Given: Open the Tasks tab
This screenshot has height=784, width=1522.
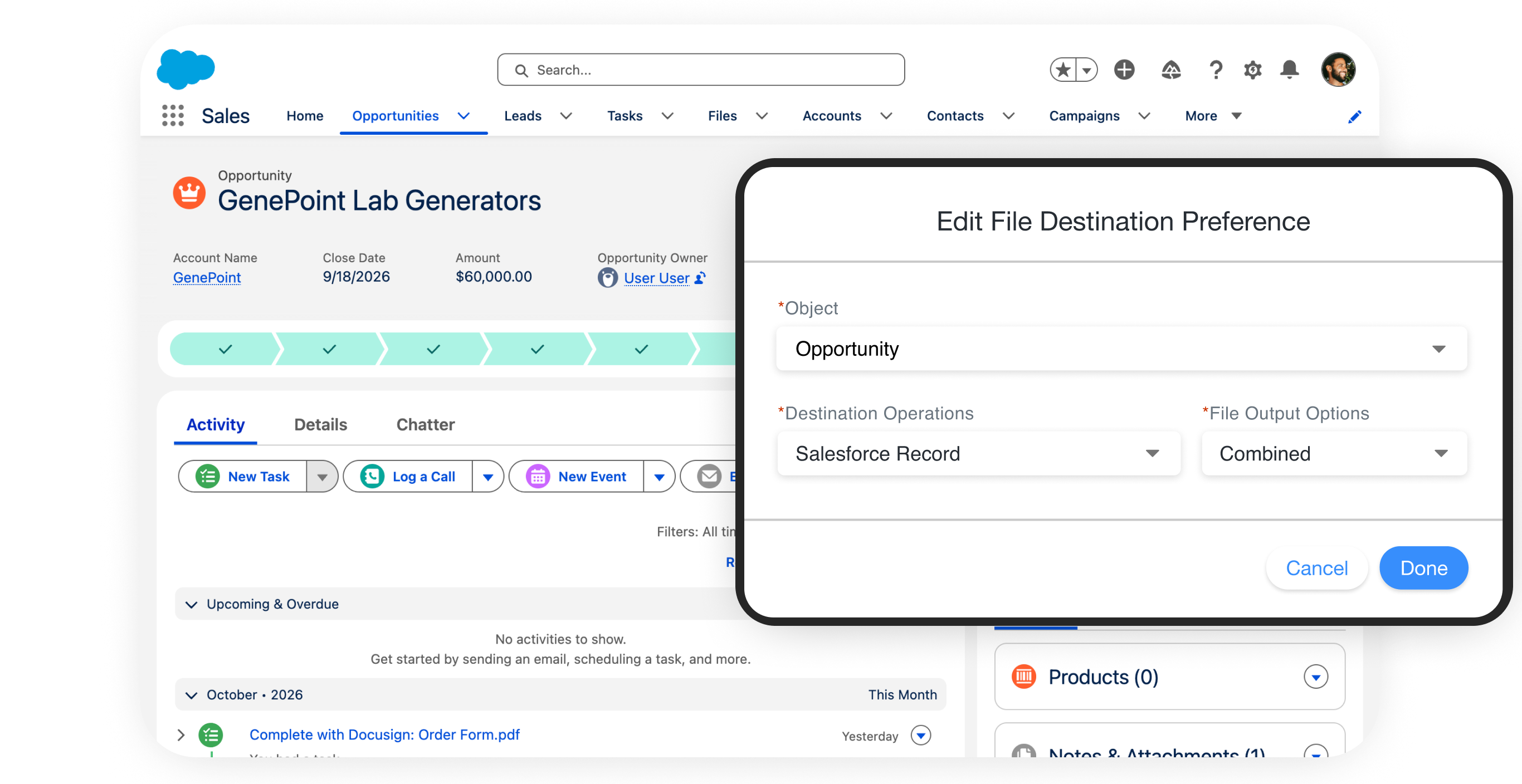Looking at the screenshot, I should tap(625, 116).
